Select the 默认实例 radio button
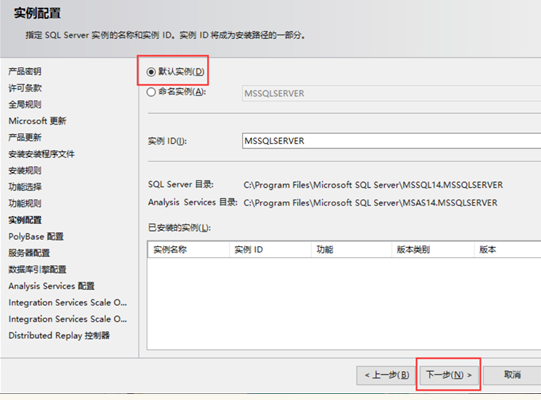Screen dimensions: 541x400 click(151, 72)
